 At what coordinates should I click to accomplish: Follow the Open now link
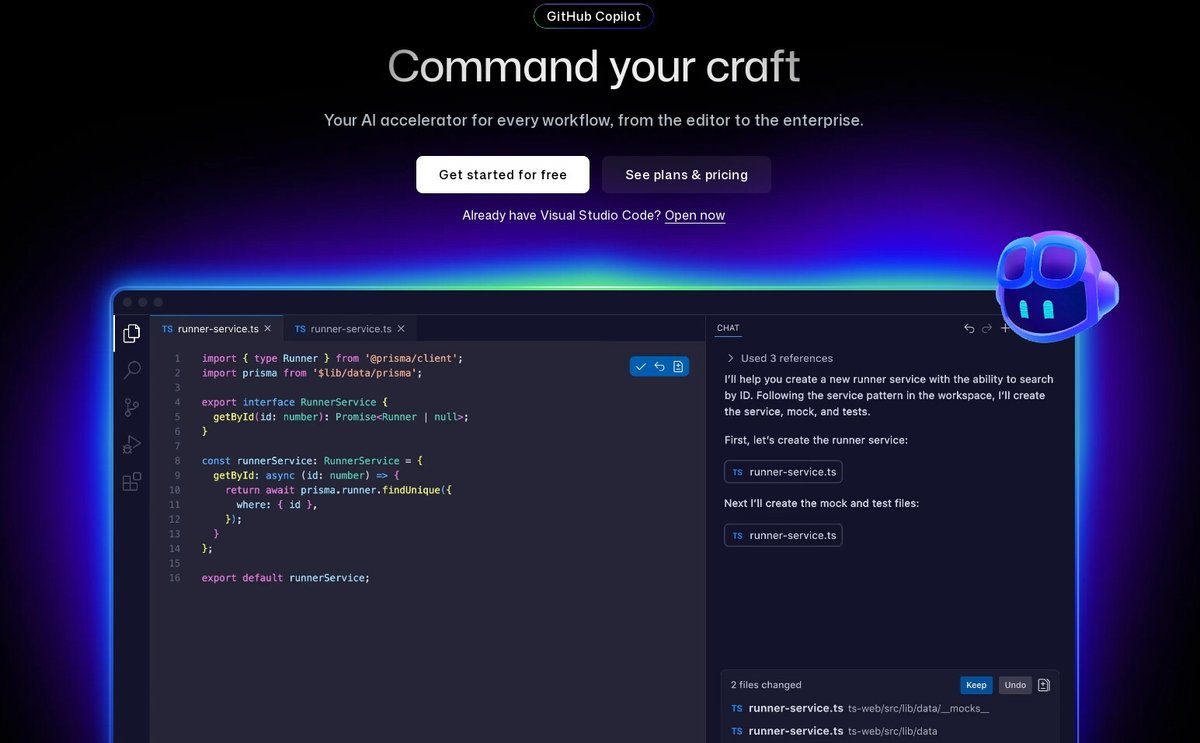click(694, 215)
